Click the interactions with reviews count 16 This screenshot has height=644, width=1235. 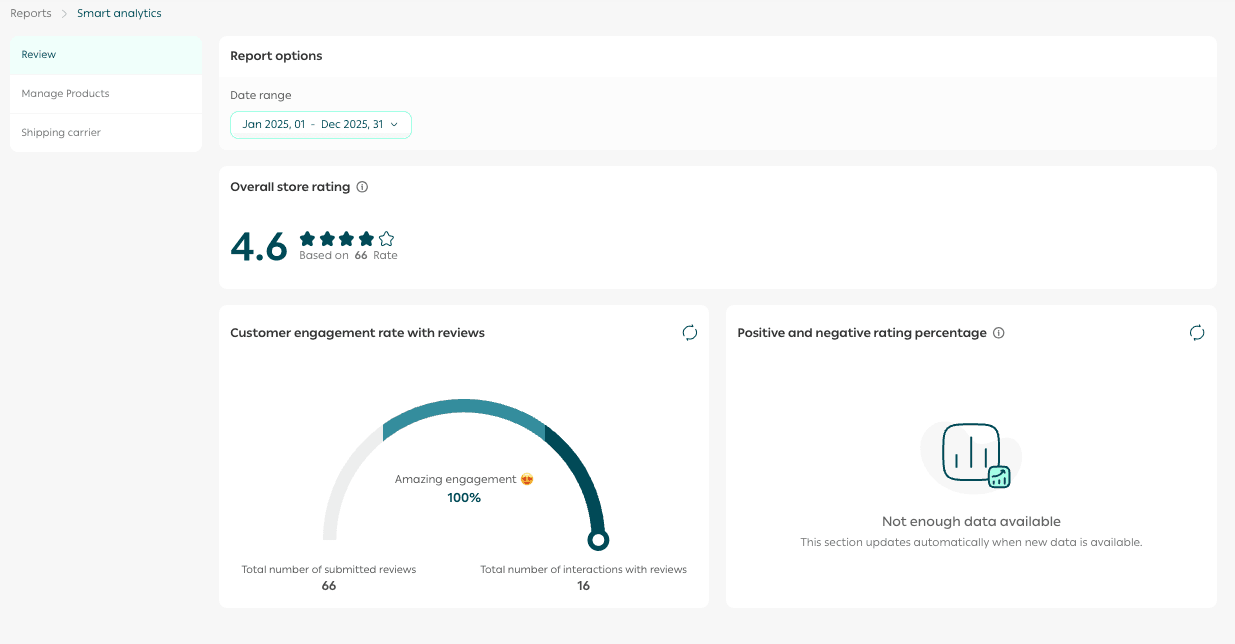(583, 586)
